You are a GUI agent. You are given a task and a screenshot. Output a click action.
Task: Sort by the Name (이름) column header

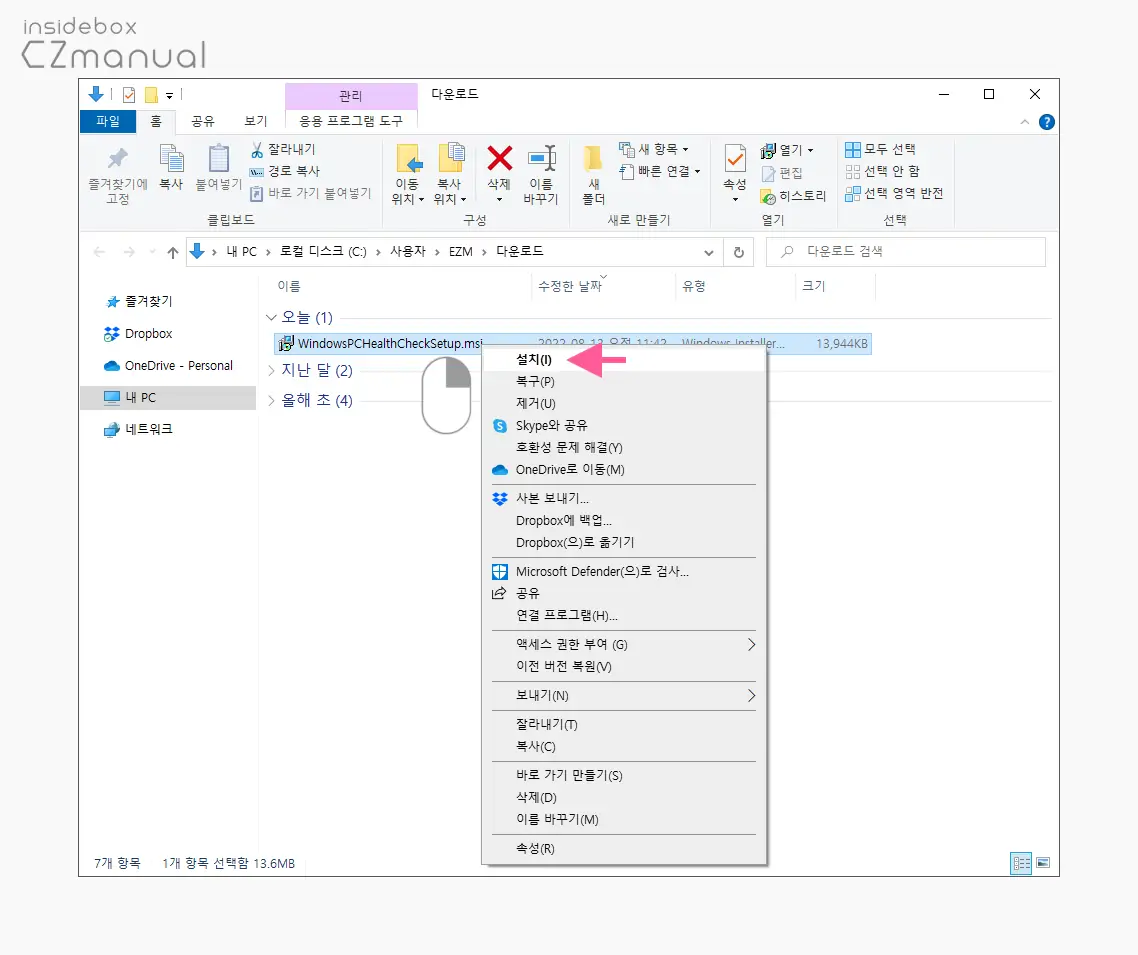[x=289, y=287]
